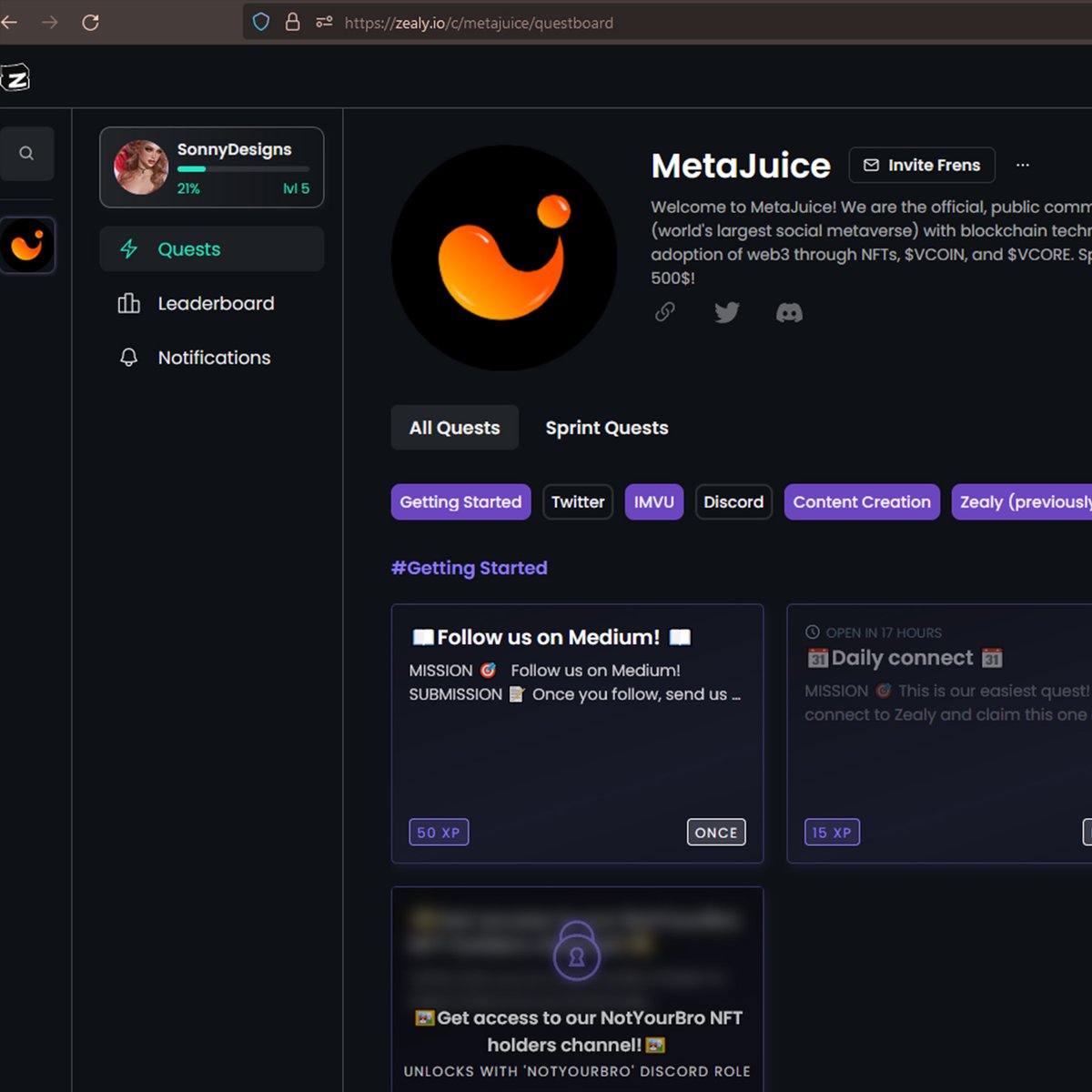Open Quests in the sidebar

coord(212,249)
